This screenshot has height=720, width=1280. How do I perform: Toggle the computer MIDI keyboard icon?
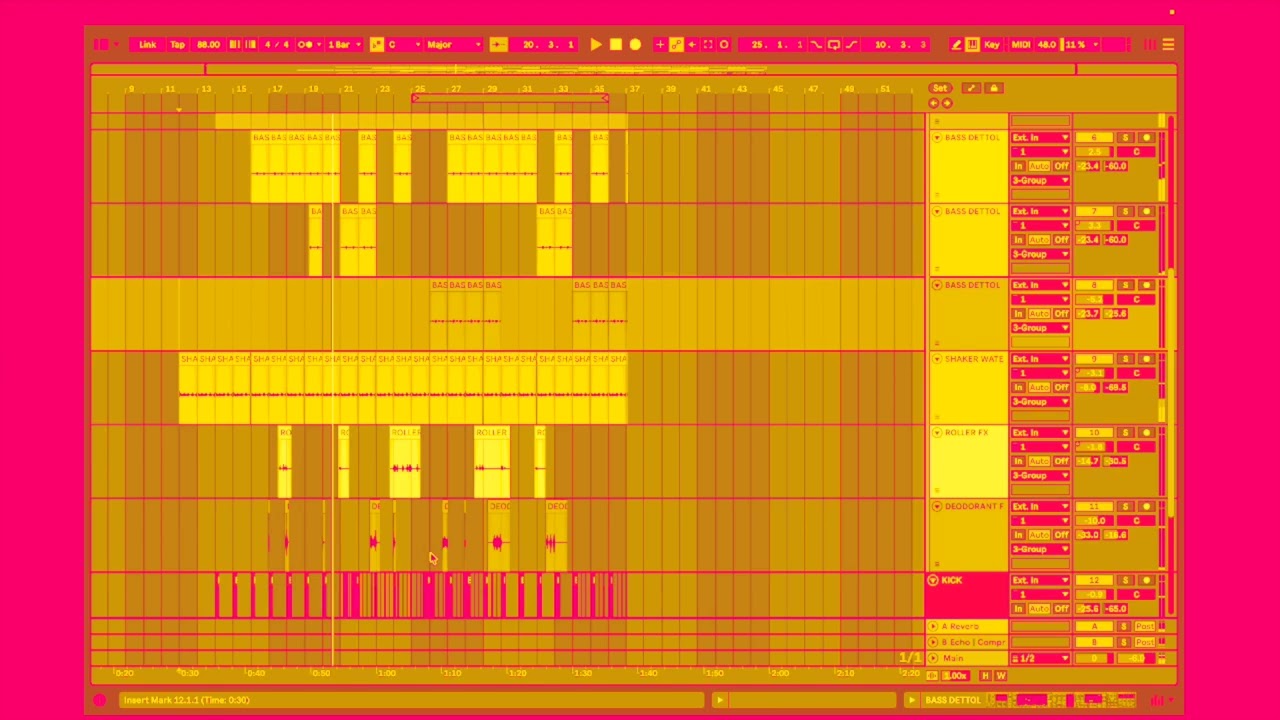tap(972, 44)
